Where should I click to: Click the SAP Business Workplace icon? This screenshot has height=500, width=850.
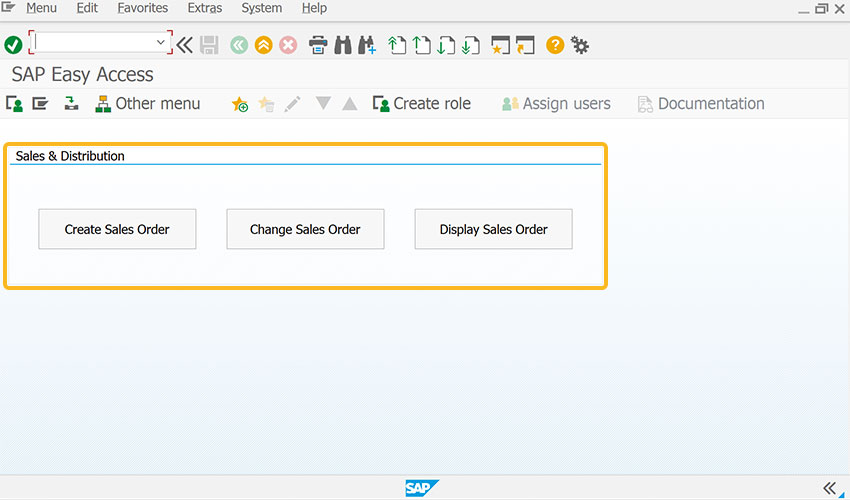pos(71,103)
